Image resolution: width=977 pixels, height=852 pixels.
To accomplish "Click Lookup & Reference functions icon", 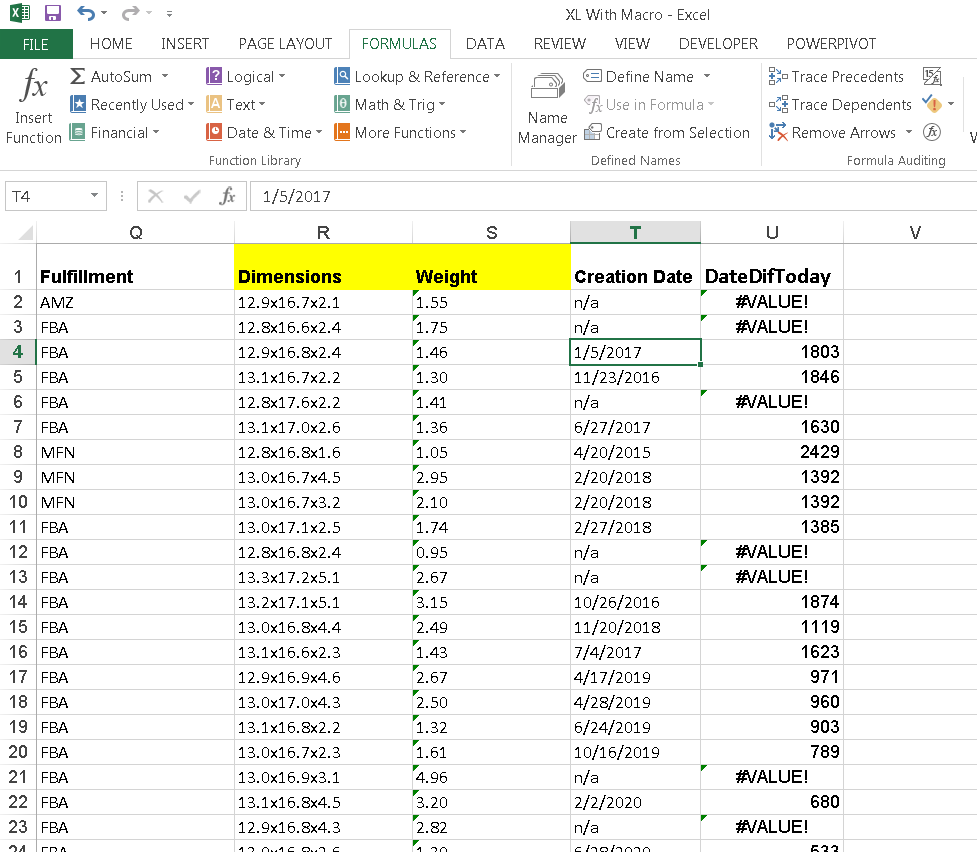I will pos(341,77).
